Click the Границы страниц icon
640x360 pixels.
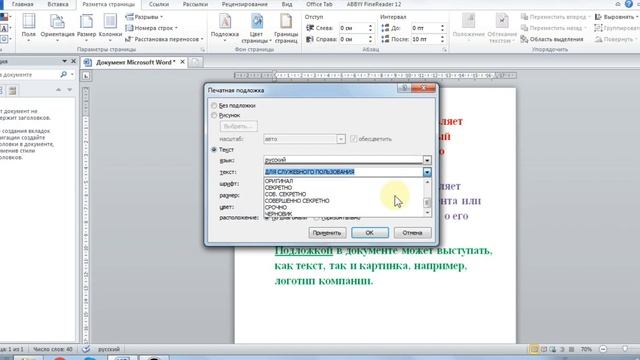point(286,28)
